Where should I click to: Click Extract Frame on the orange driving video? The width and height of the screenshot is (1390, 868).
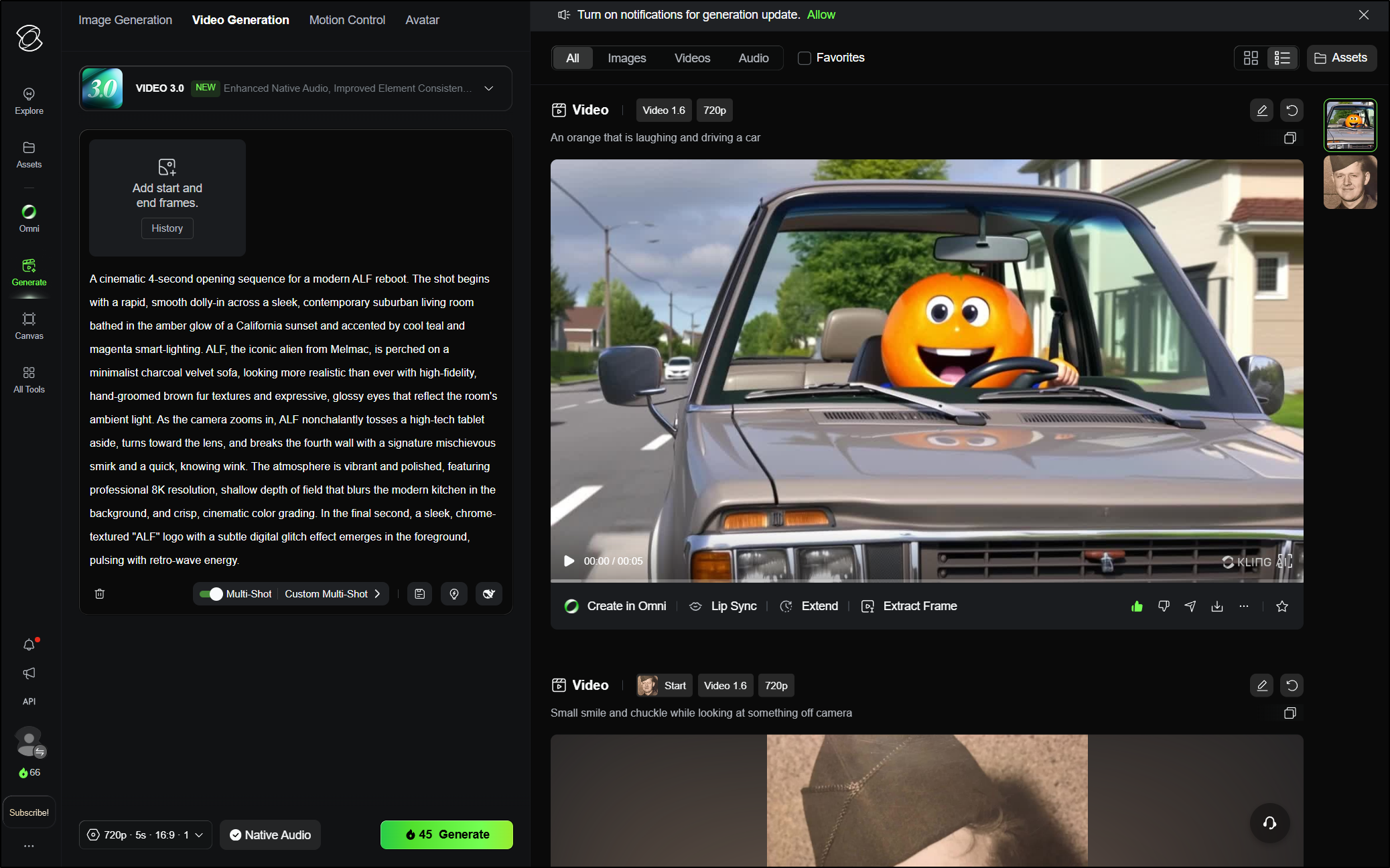pos(919,605)
